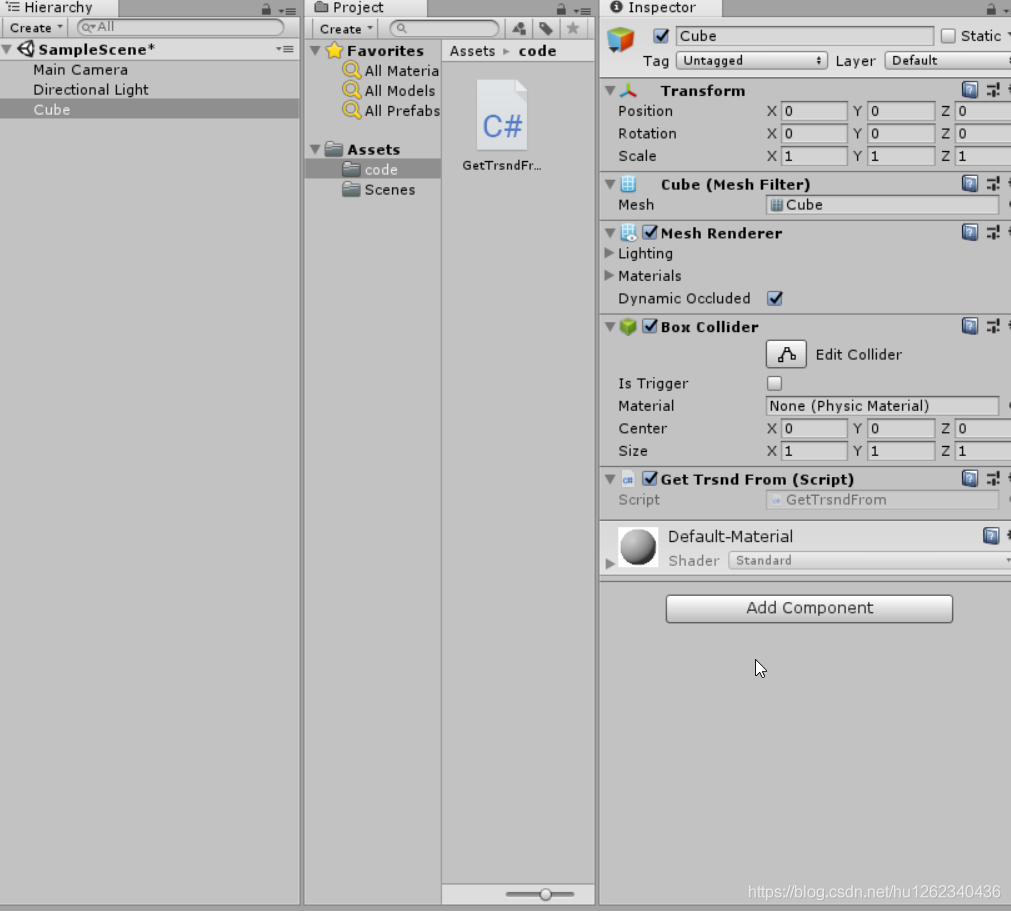This screenshot has width=1011, height=911.
Task: Open the Standard shader dropdown
Action: pyautogui.click(x=869, y=561)
